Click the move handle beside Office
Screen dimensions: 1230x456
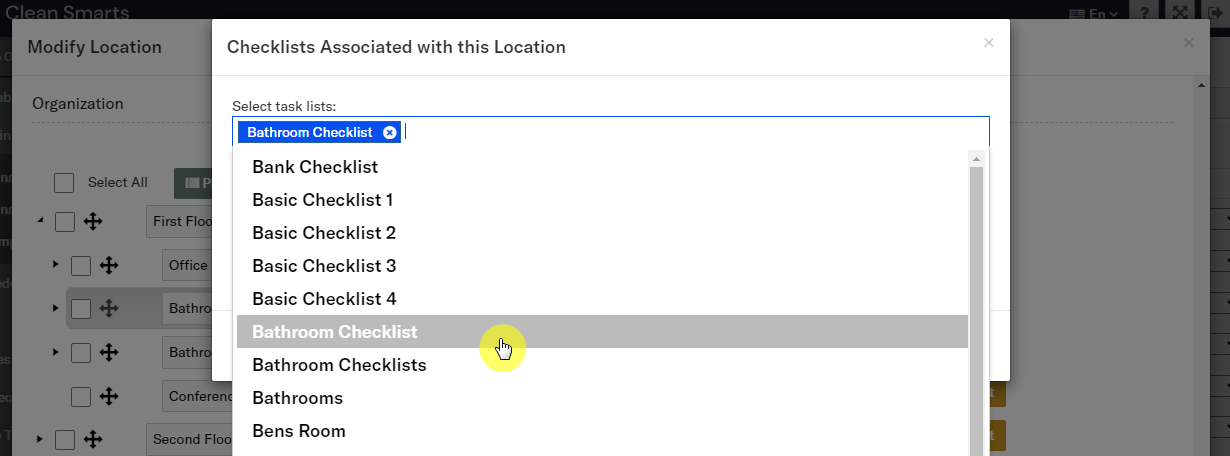tap(109, 265)
